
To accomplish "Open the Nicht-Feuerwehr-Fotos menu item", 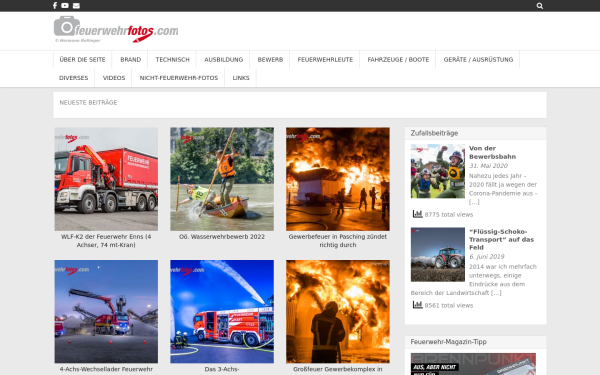I will tap(179, 78).
